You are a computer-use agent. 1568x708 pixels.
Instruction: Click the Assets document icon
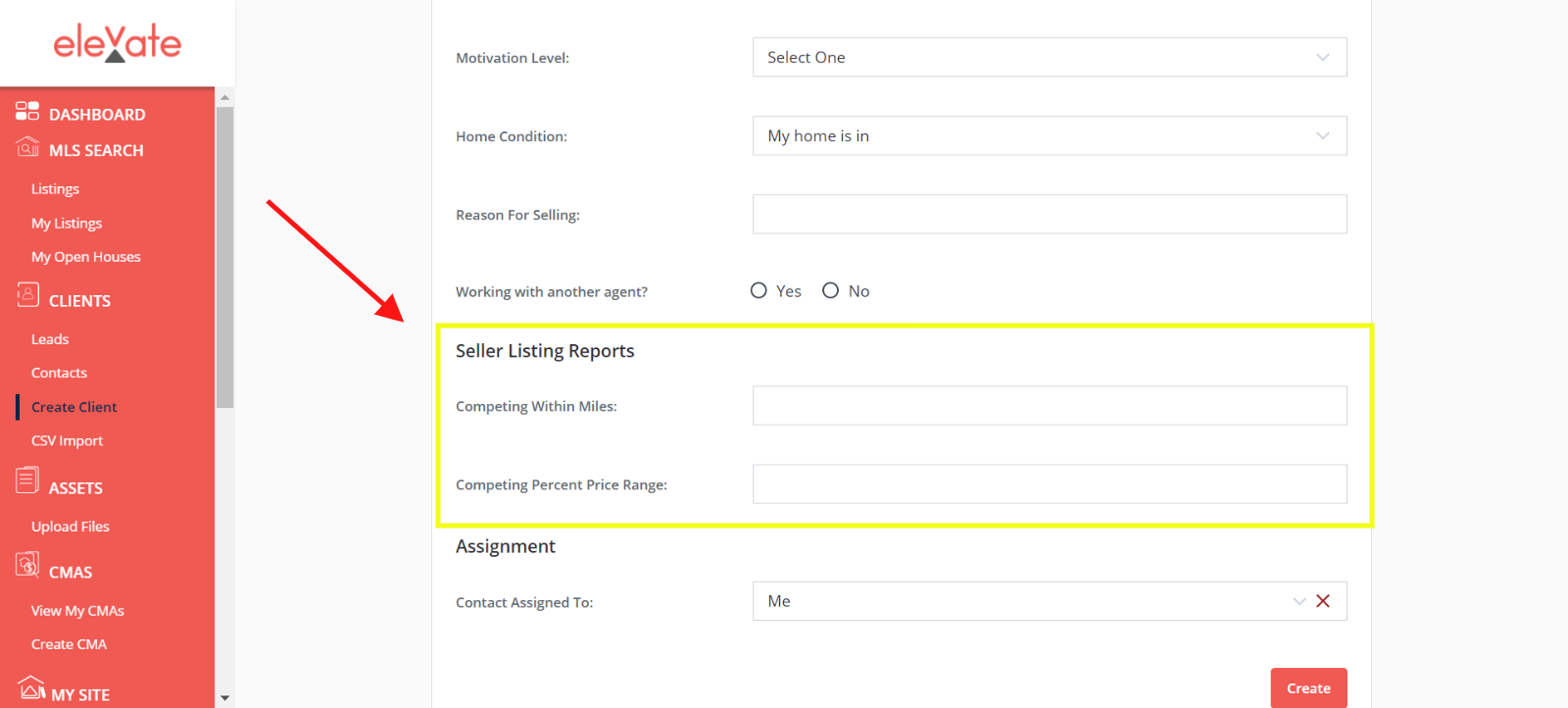(x=27, y=480)
